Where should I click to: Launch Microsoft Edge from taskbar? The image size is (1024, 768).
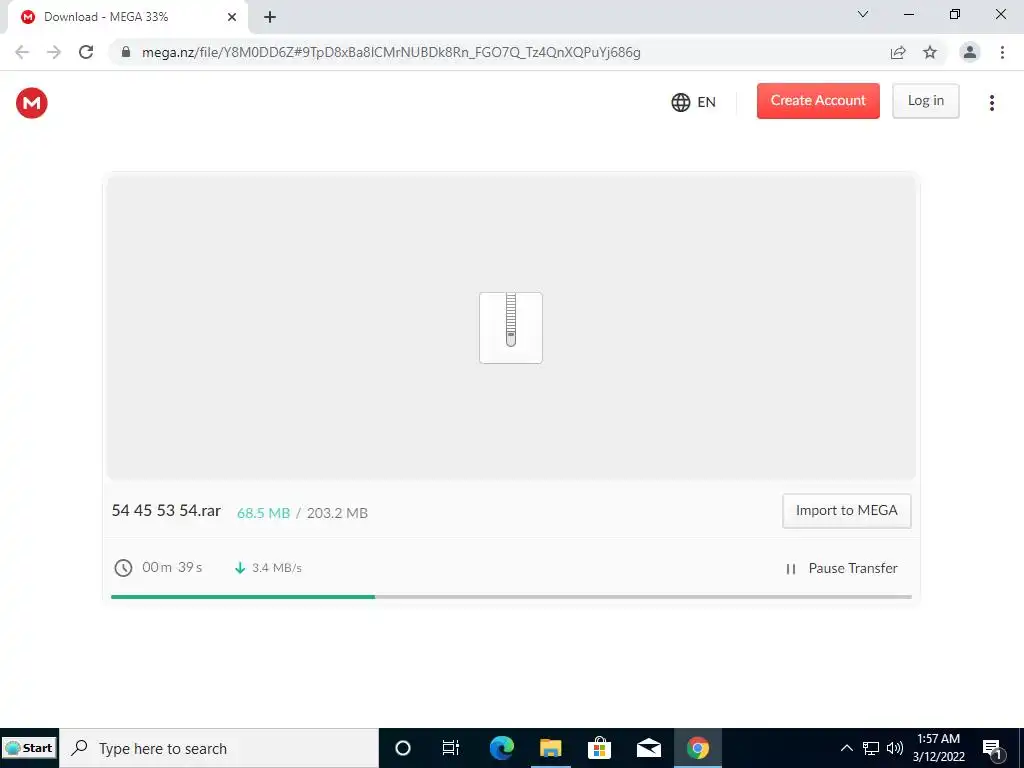502,748
